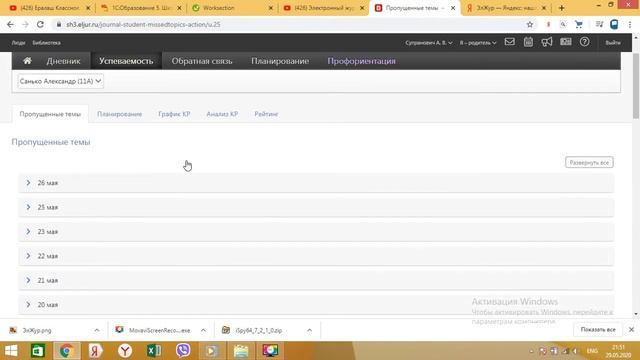Select the Пропущенные темы sub-tab

pos(50,114)
